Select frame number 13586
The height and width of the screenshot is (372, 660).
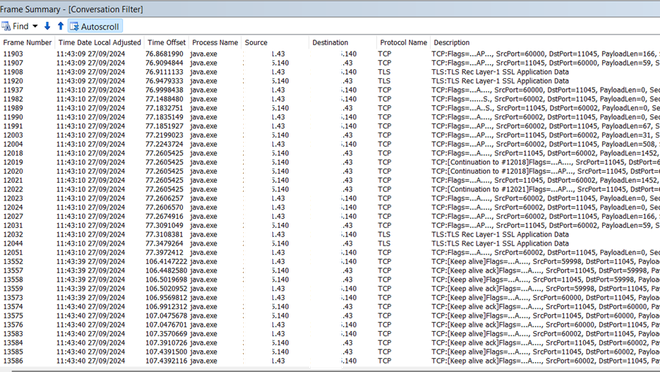coord(13,361)
